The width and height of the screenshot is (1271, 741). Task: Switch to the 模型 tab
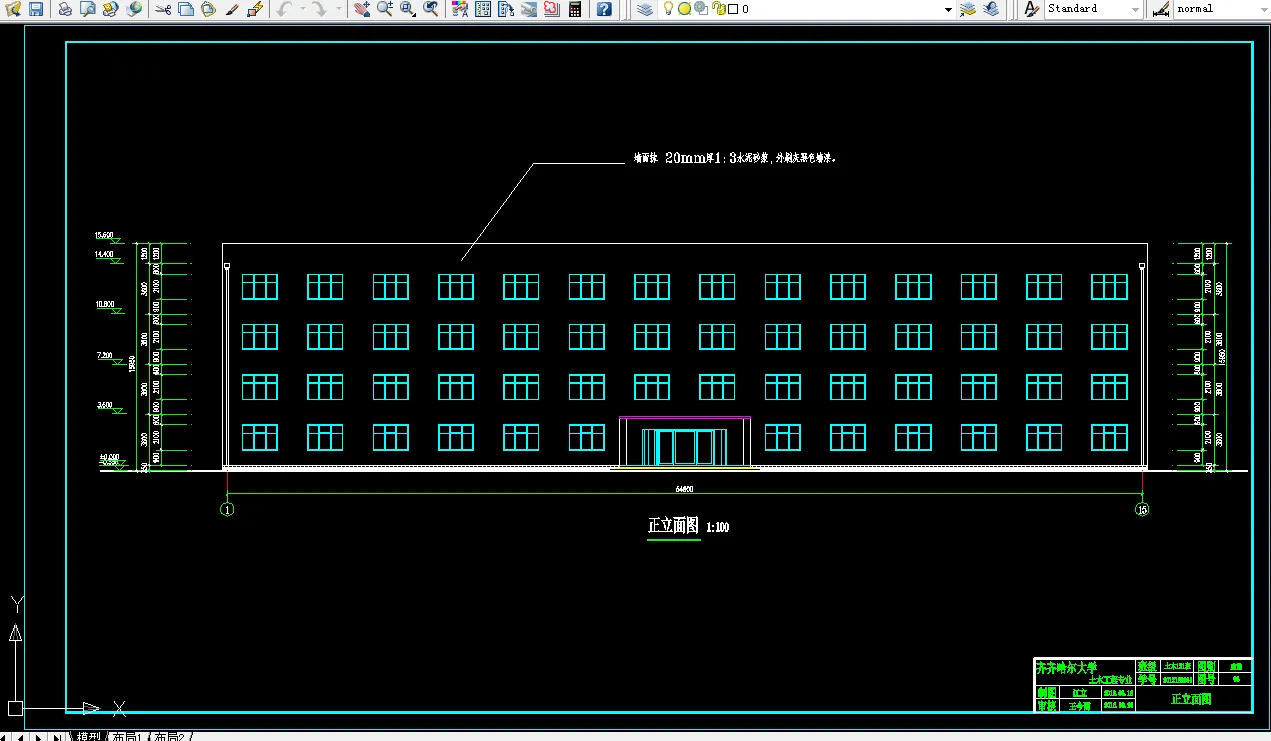(88, 736)
